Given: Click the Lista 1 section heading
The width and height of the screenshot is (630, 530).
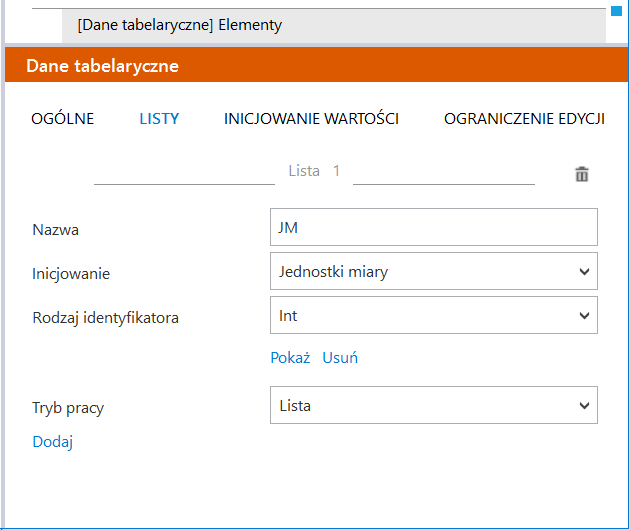Looking at the screenshot, I should [314, 171].
